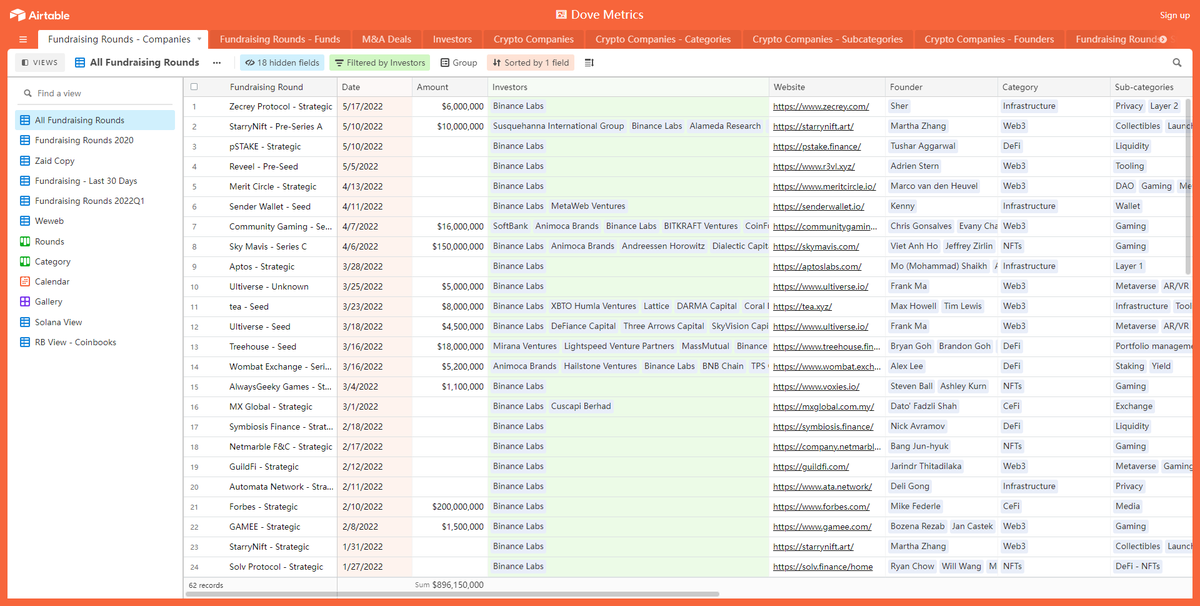Click the Find a view search field

[95, 93]
